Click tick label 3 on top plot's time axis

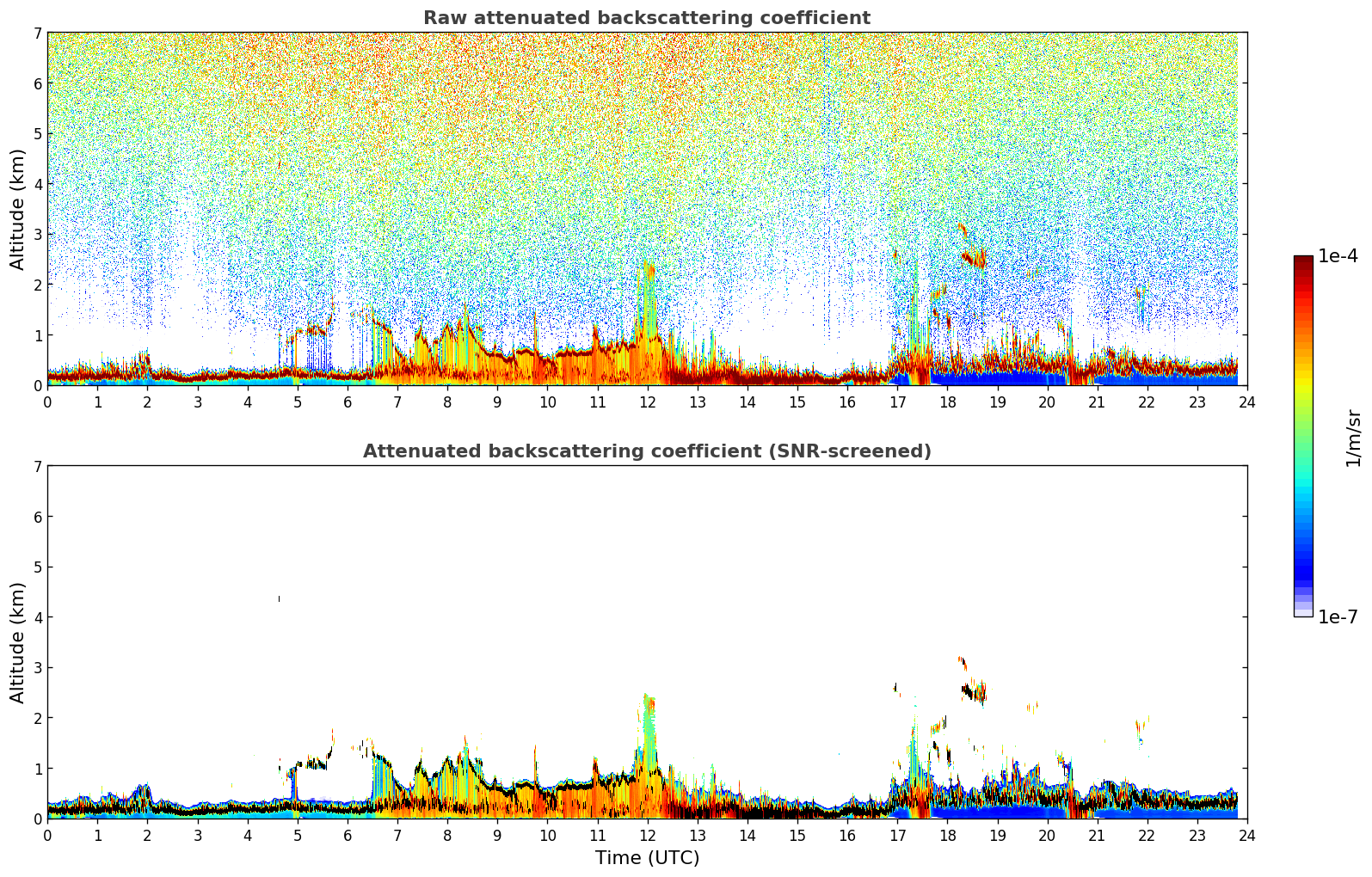coord(198,402)
